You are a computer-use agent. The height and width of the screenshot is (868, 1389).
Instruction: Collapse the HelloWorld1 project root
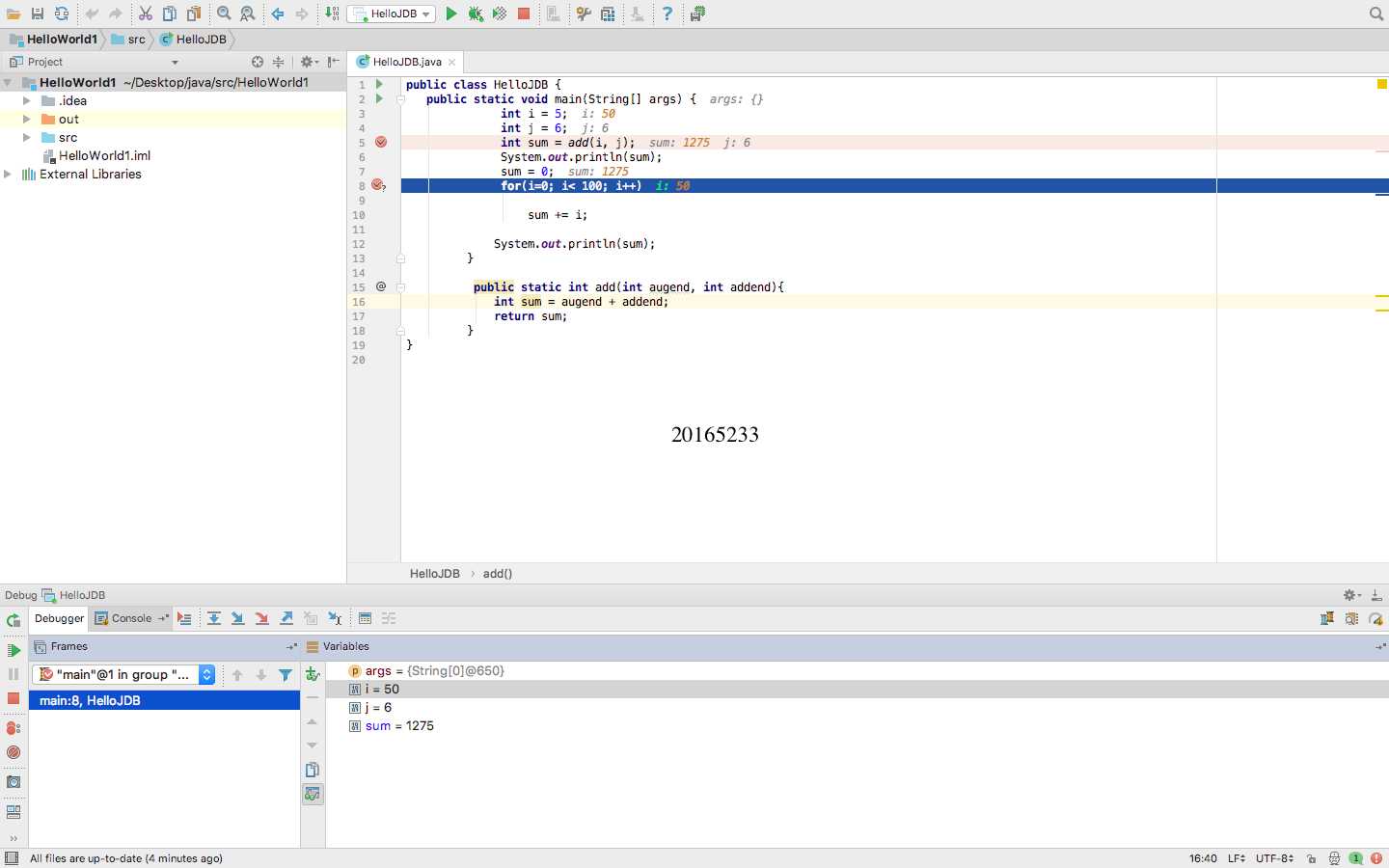[8, 83]
